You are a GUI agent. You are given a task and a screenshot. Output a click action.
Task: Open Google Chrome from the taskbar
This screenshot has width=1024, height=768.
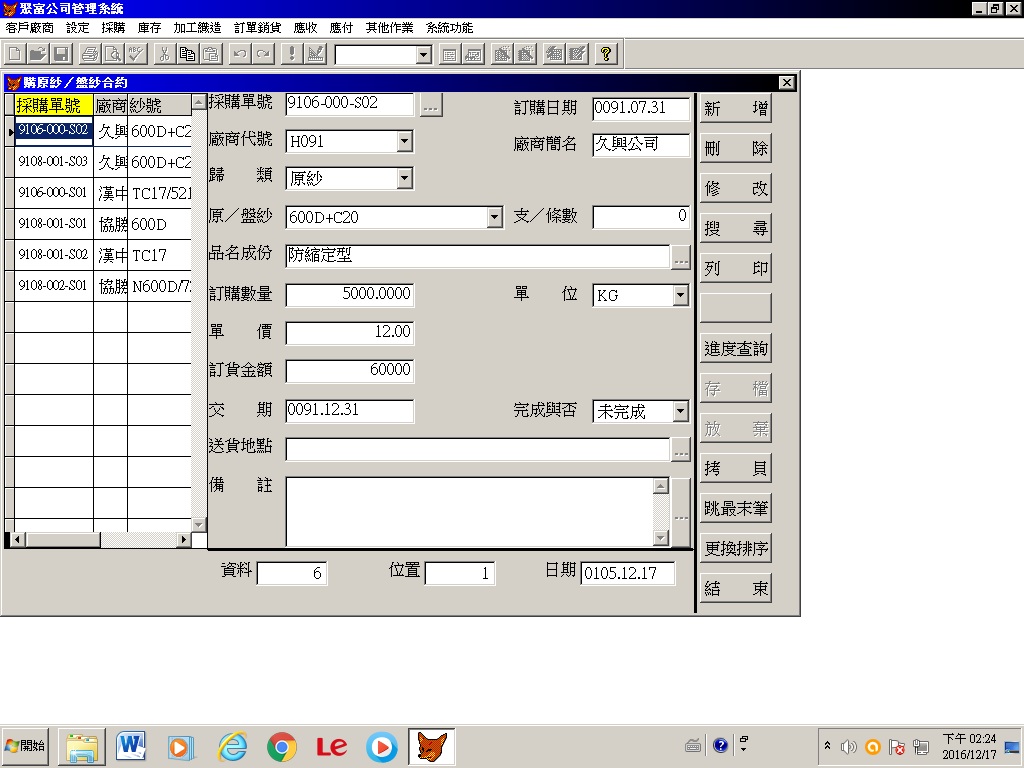(282, 746)
